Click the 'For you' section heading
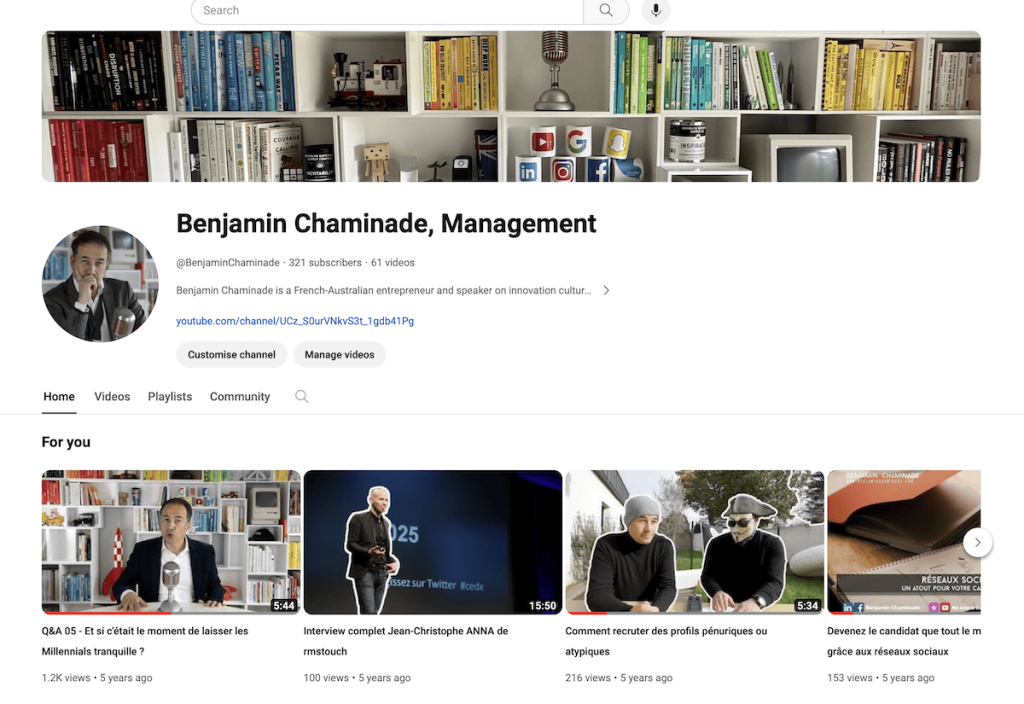Screen dimensions: 1024x704 [x=66, y=442]
